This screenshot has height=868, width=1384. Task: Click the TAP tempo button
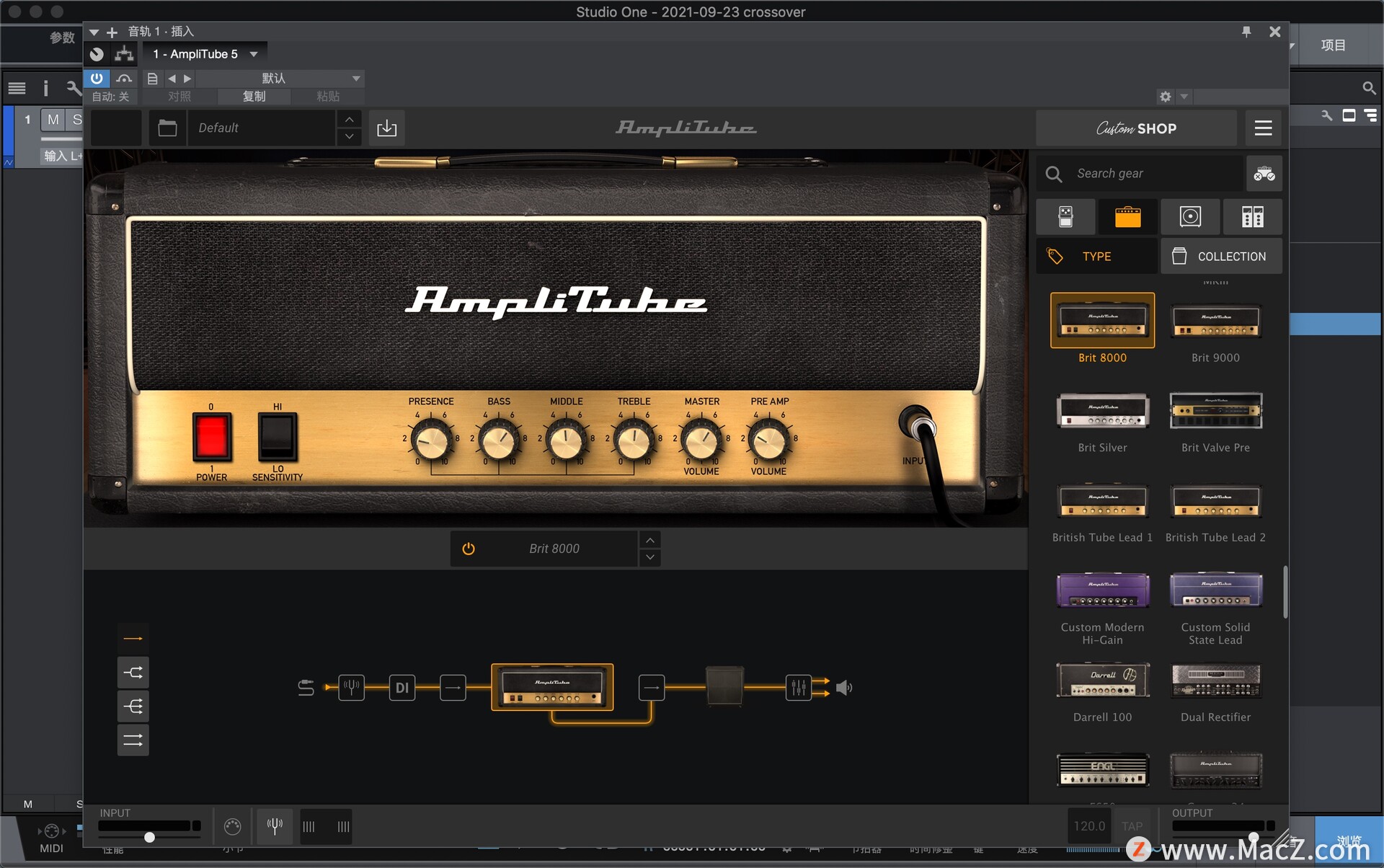(x=1132, y=826)
